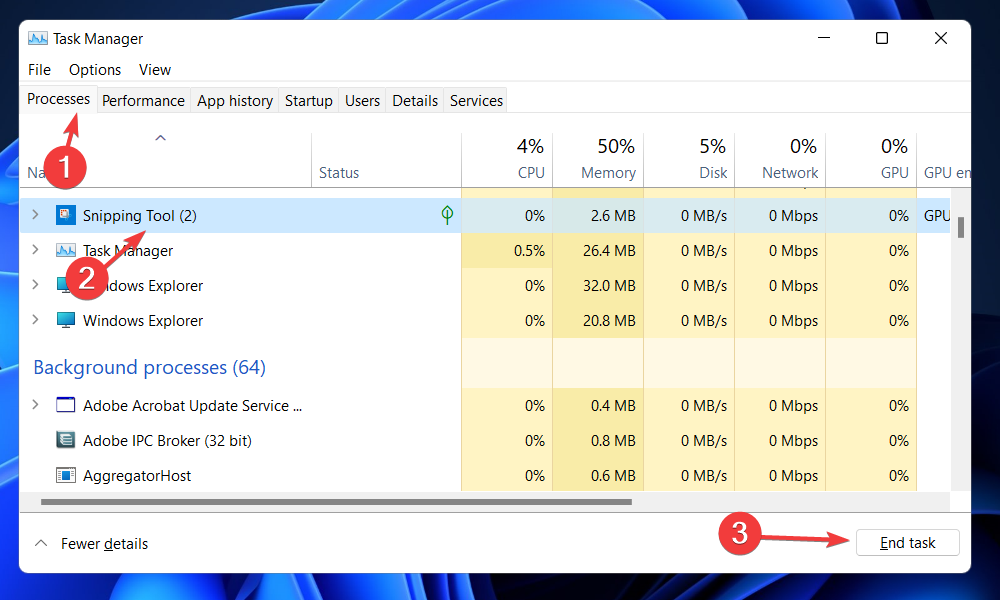
Task: Click the 26.4 MB memory value
Action: [x=609, y=251]
